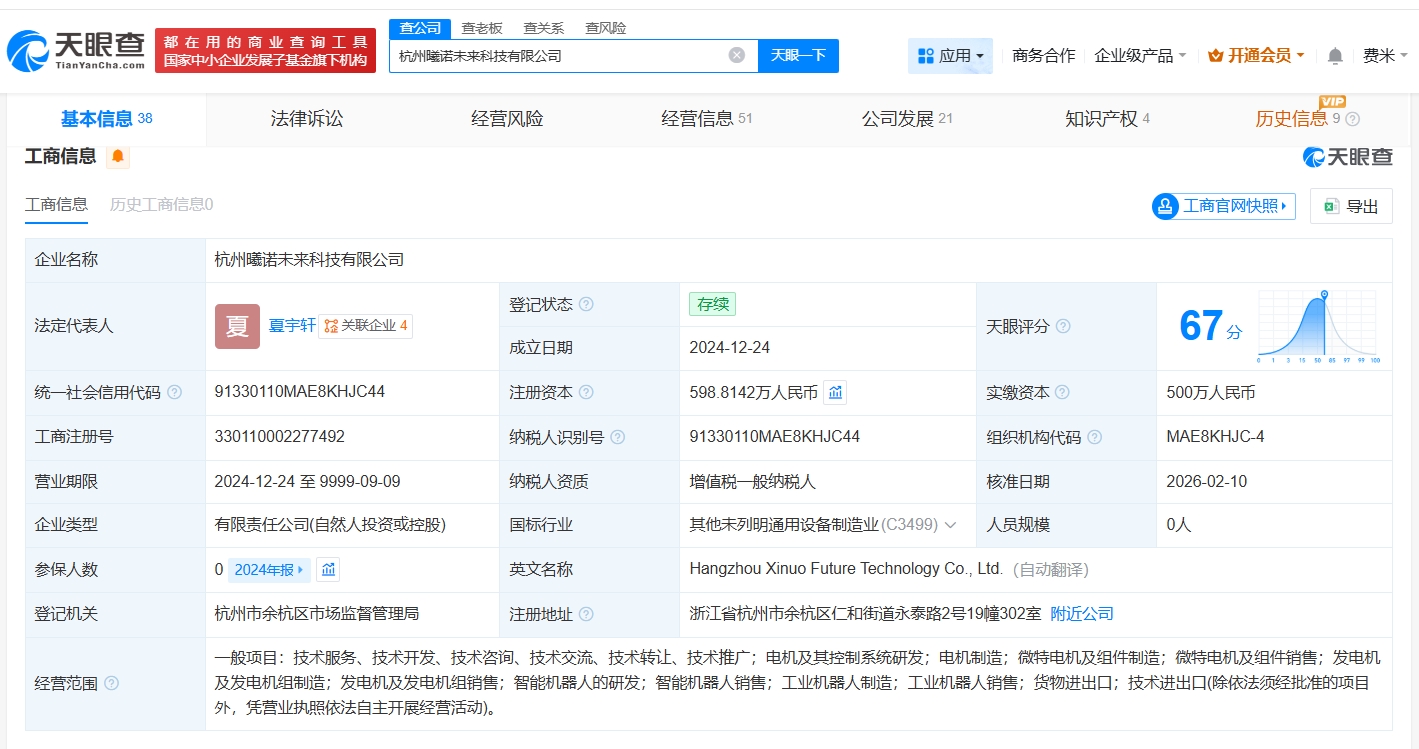Open the registered capital chart icon
1419x749 pixels.
click(x=835, y=393)
